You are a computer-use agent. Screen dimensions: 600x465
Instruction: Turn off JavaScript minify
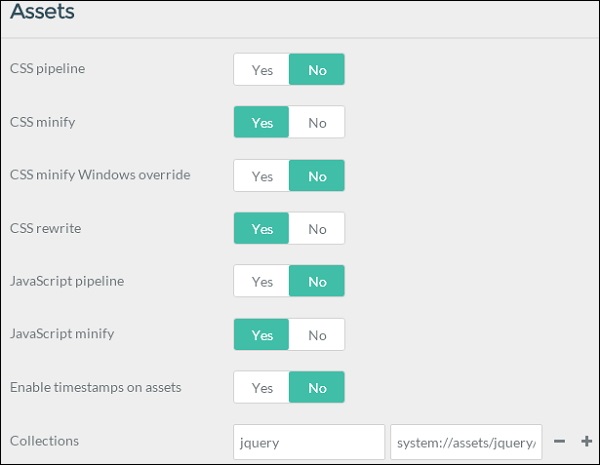click(x=317, y=335)
